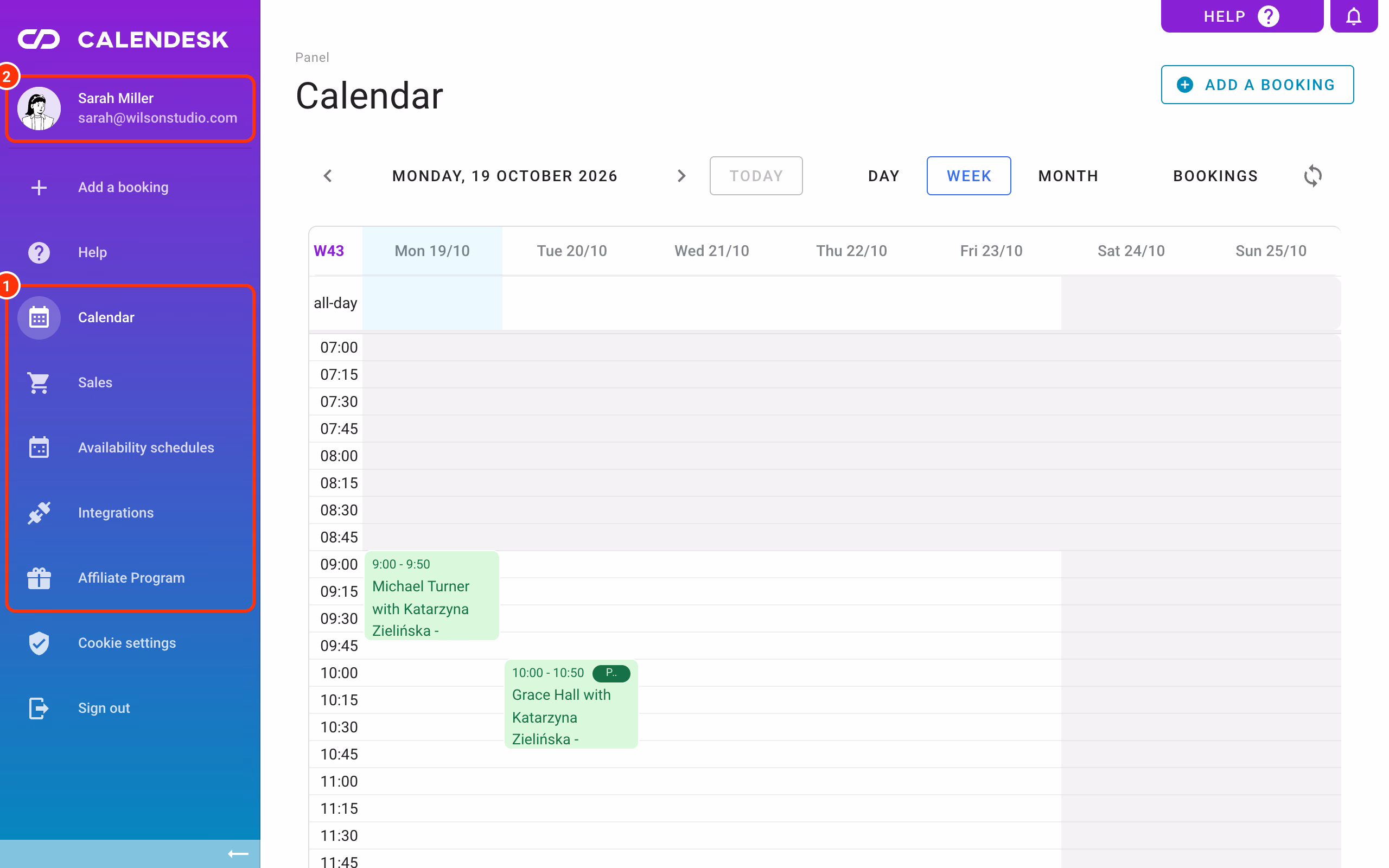Open Cookie settings shield icon
Screen dimensions: 1389x868
pos(39,643)
